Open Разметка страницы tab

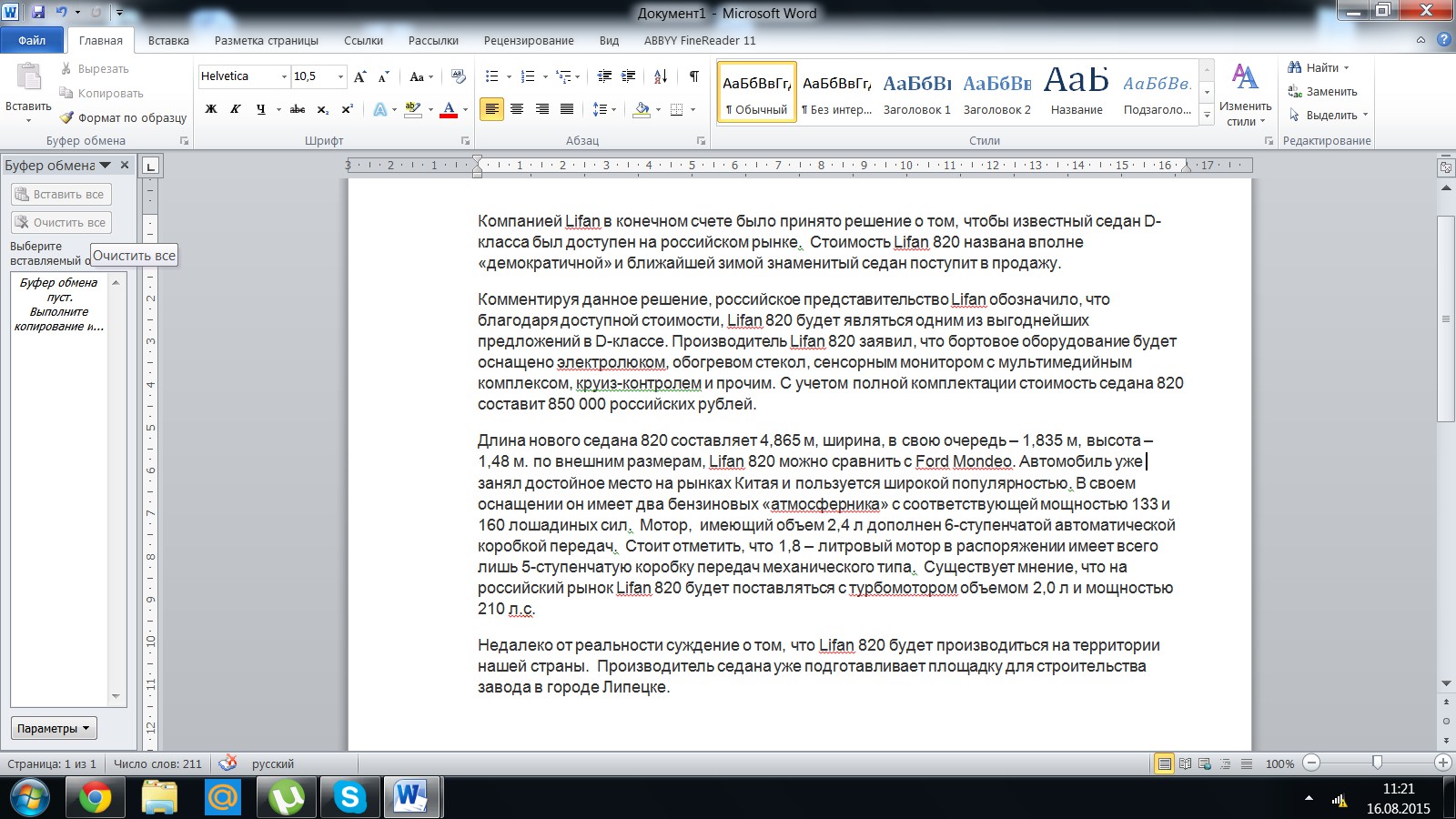pos(267,40)
